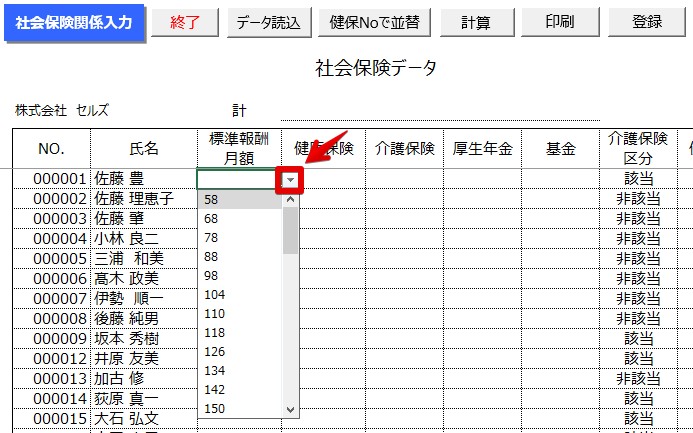Click the 終了 button
The image size is (693, 433).
pos(183,22)
